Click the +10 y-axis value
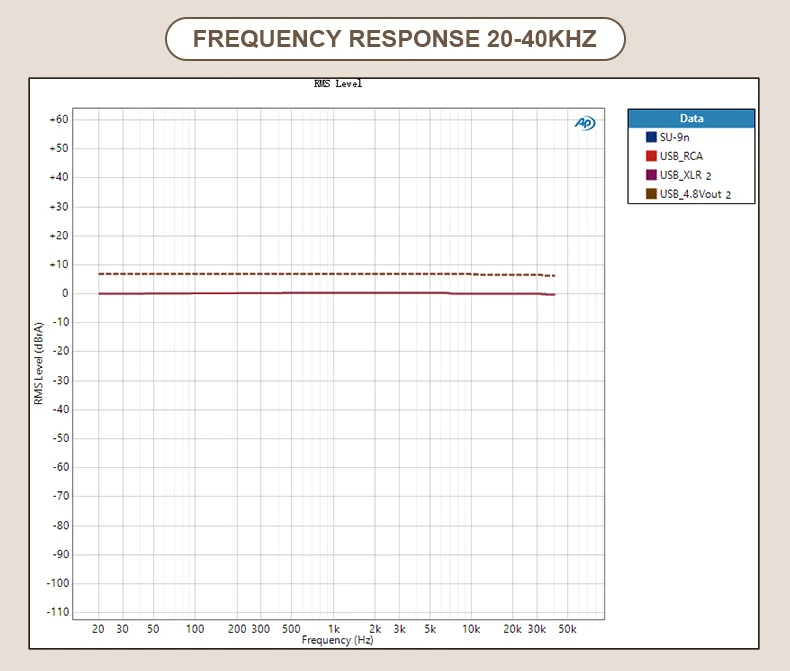This screenshot has width=790, height=671. point(58,264)
